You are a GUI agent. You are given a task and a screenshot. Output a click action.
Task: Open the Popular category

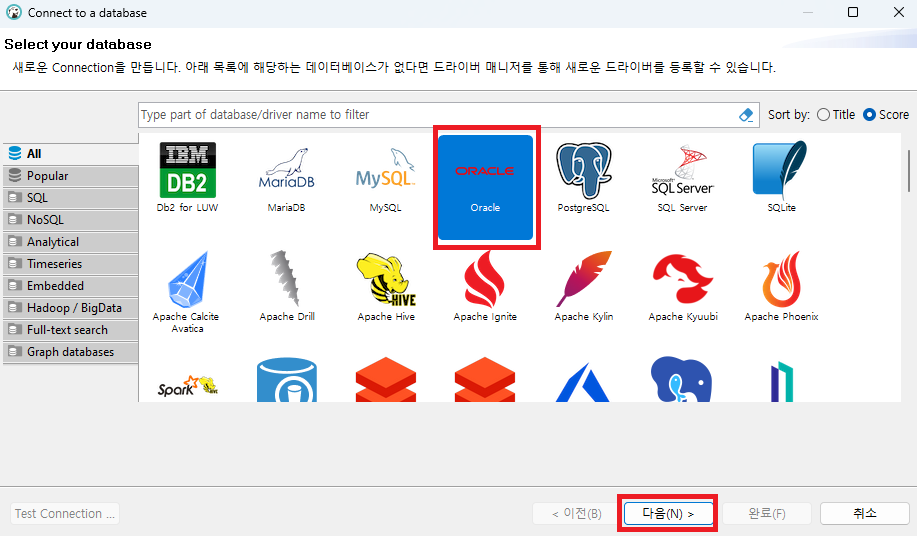coord(71,176)
